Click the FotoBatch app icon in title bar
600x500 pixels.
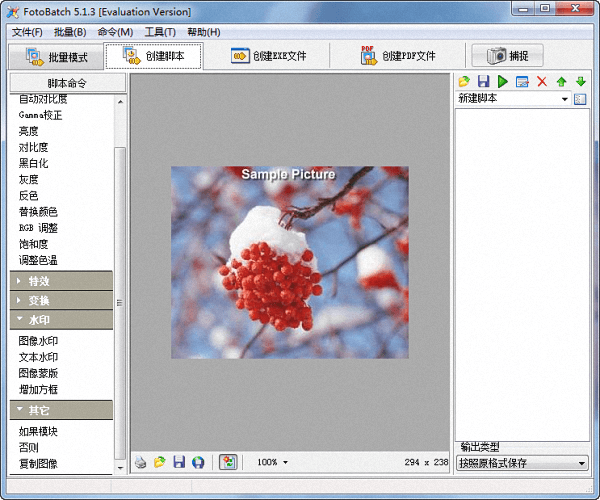coord(13,12)
